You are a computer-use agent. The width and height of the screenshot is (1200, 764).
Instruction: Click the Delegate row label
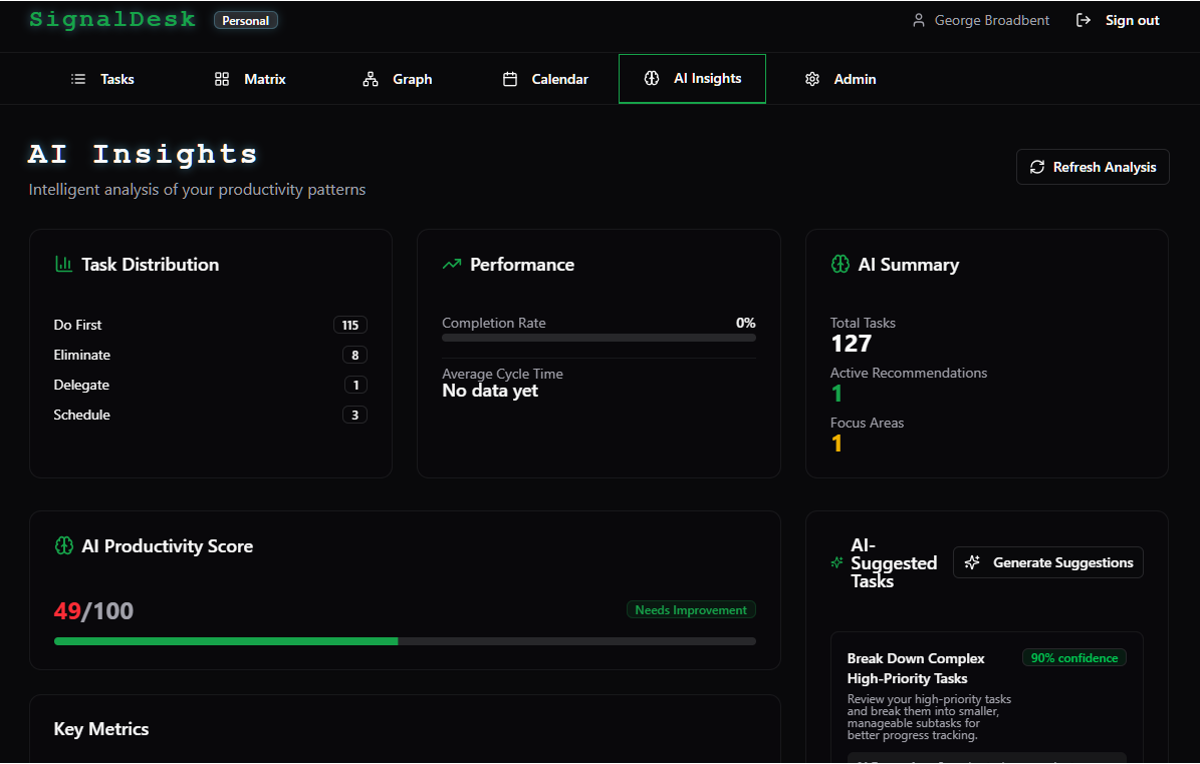[82, 385]
